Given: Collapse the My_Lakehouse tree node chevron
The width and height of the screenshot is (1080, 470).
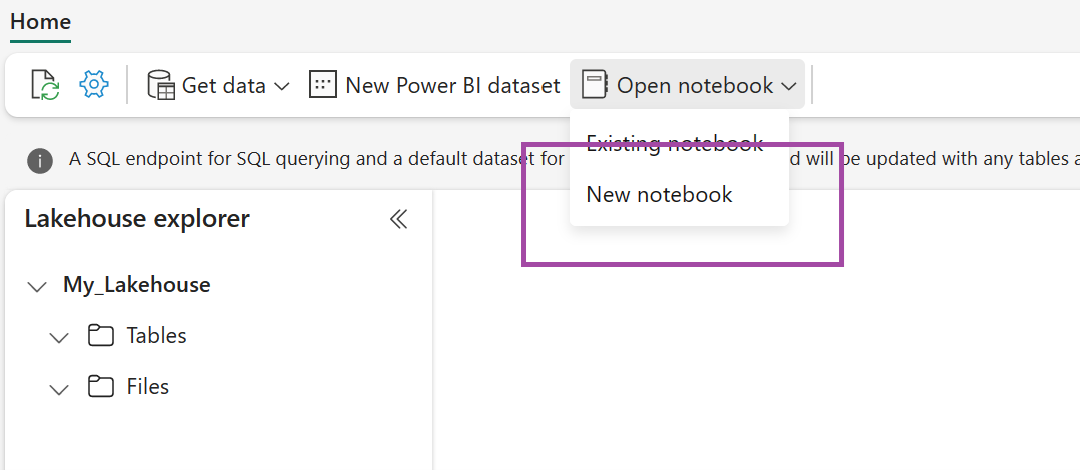Looking at the screenshot, I should (37, 286).
